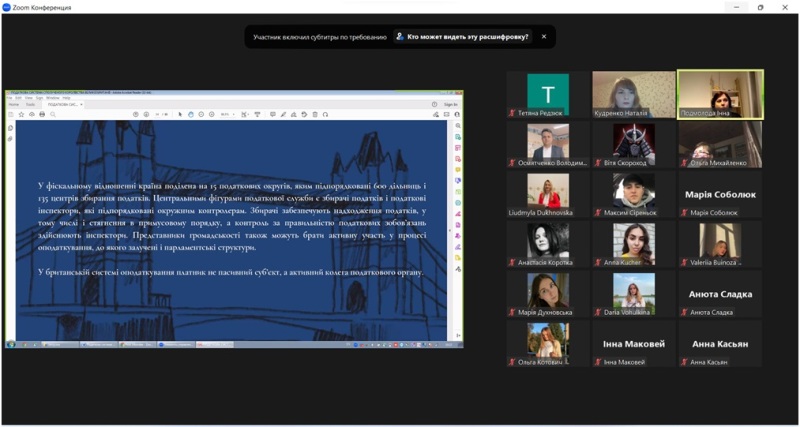Open page thumbnails icon in Acrobat left pane
The height and width of the screenshot is (427, 800).
(10, 128)
